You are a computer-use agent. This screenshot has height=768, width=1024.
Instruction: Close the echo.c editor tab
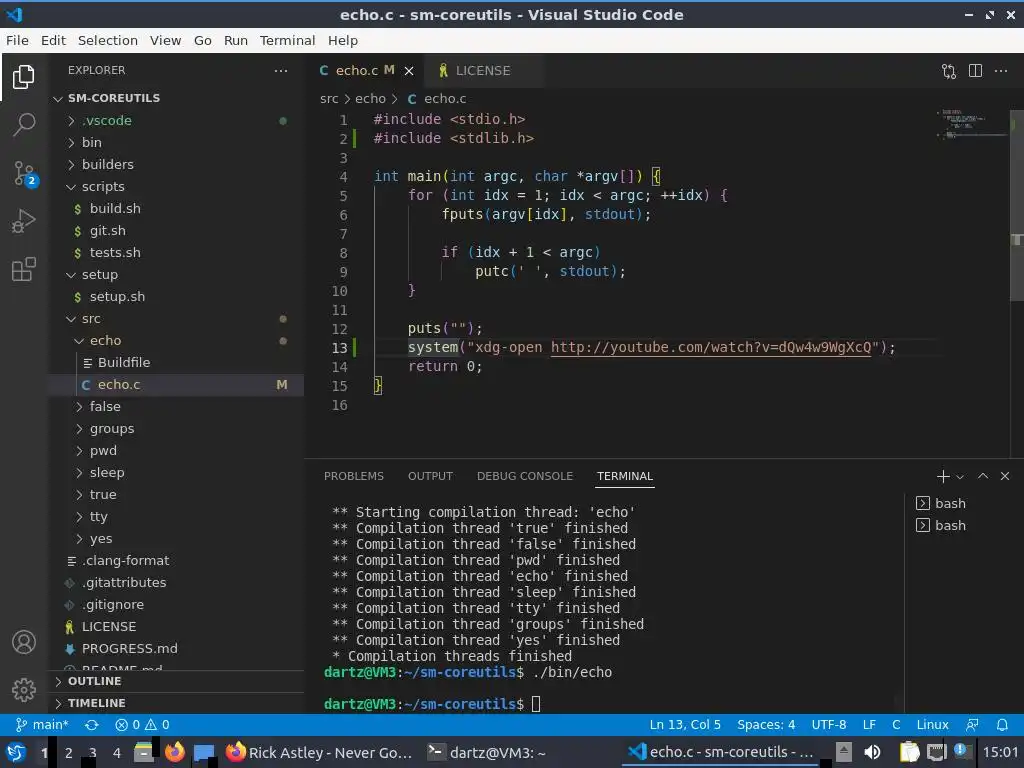click(x=409, y=71)
